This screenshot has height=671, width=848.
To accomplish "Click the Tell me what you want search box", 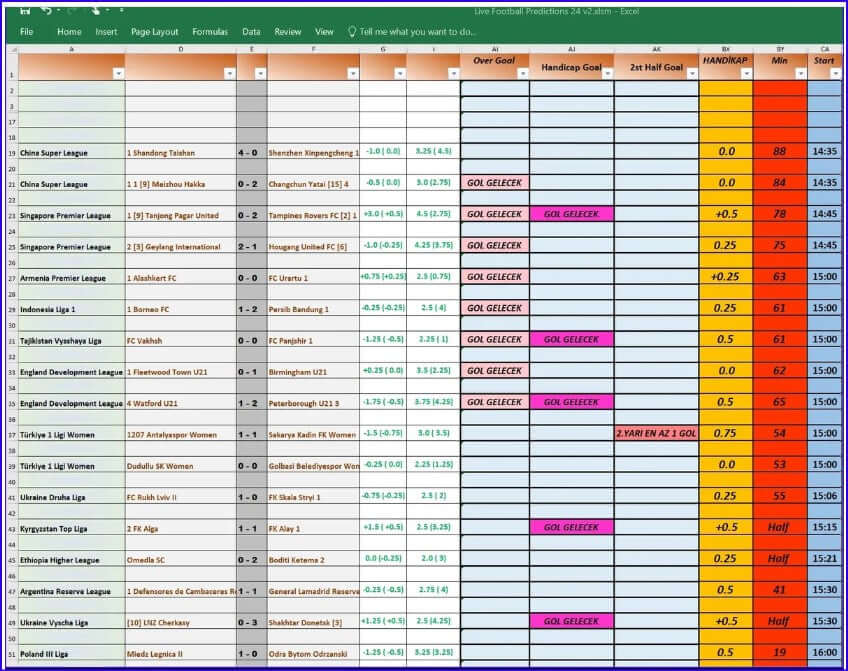I will click(x=420, y=31).
